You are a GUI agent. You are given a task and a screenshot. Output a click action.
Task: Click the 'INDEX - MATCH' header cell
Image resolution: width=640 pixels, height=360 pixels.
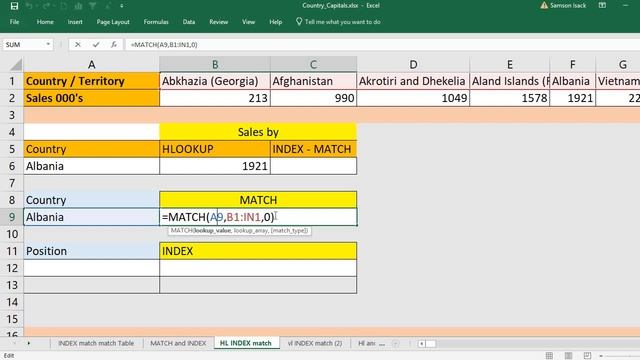pyautogui.click(x=313, y=149)
